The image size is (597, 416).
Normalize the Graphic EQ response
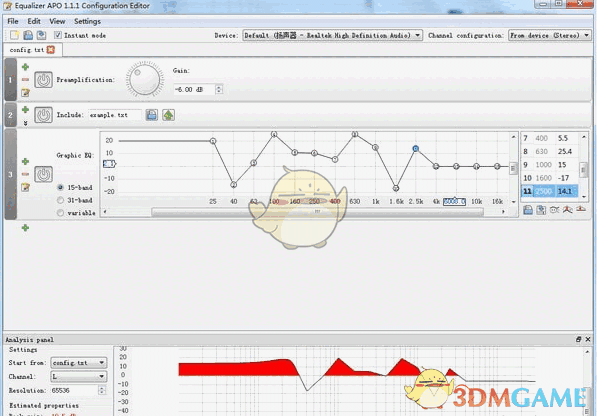568,210
